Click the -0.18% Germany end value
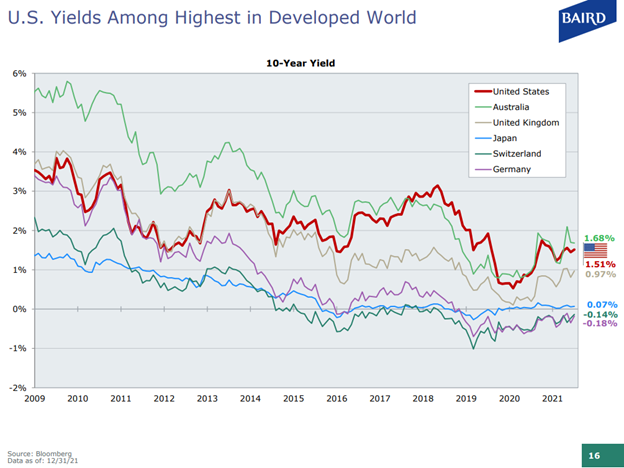Image resolution: width=624 pixels, height=468 pixels. (x=600, y=323)
